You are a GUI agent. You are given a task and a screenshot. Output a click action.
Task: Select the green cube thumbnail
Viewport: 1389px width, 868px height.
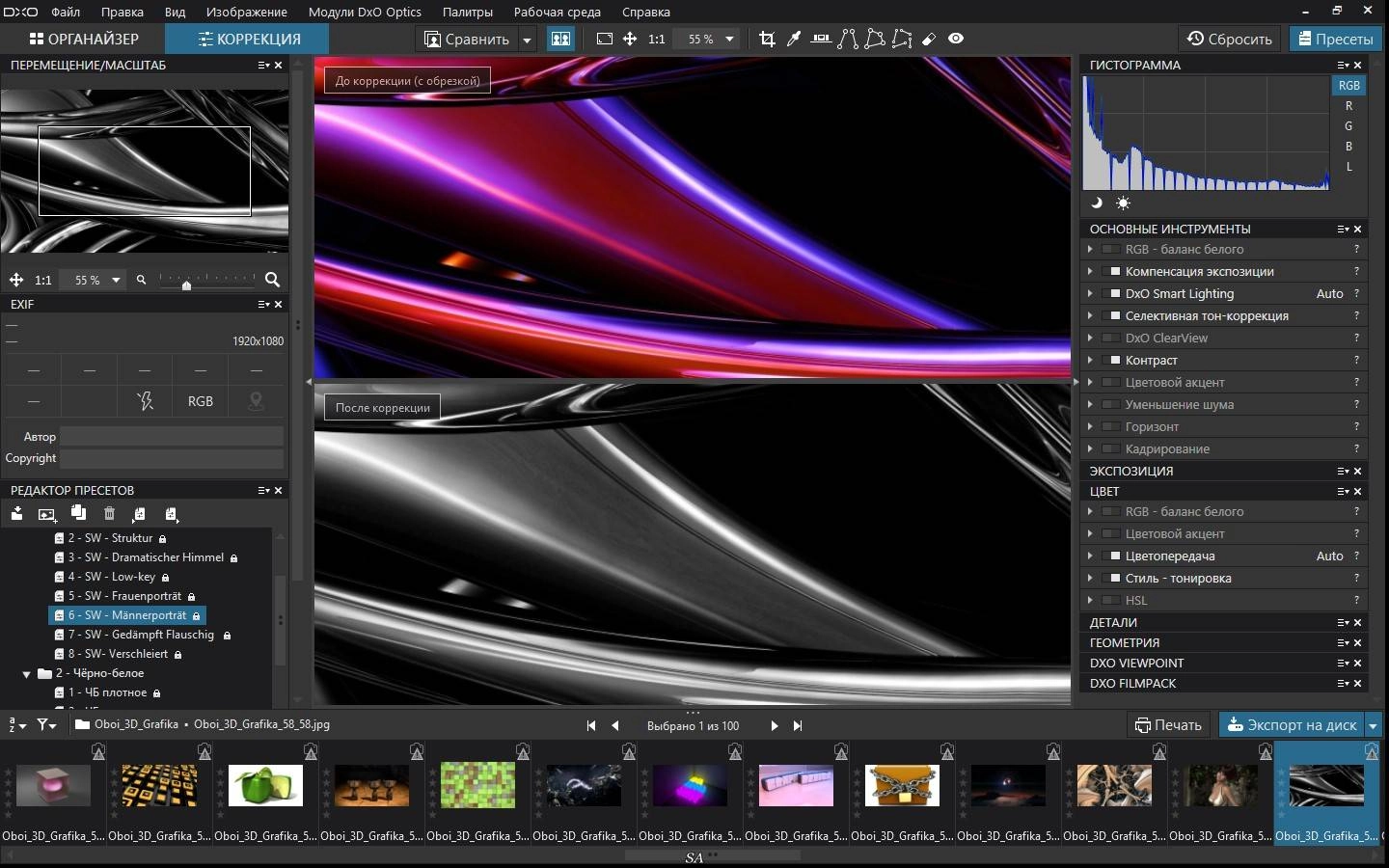click(x=265, y=785)
